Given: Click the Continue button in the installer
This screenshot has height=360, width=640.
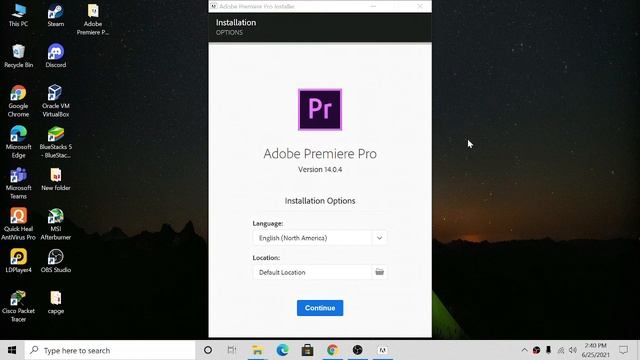Looking at the screenshot, I should (320, 308).
